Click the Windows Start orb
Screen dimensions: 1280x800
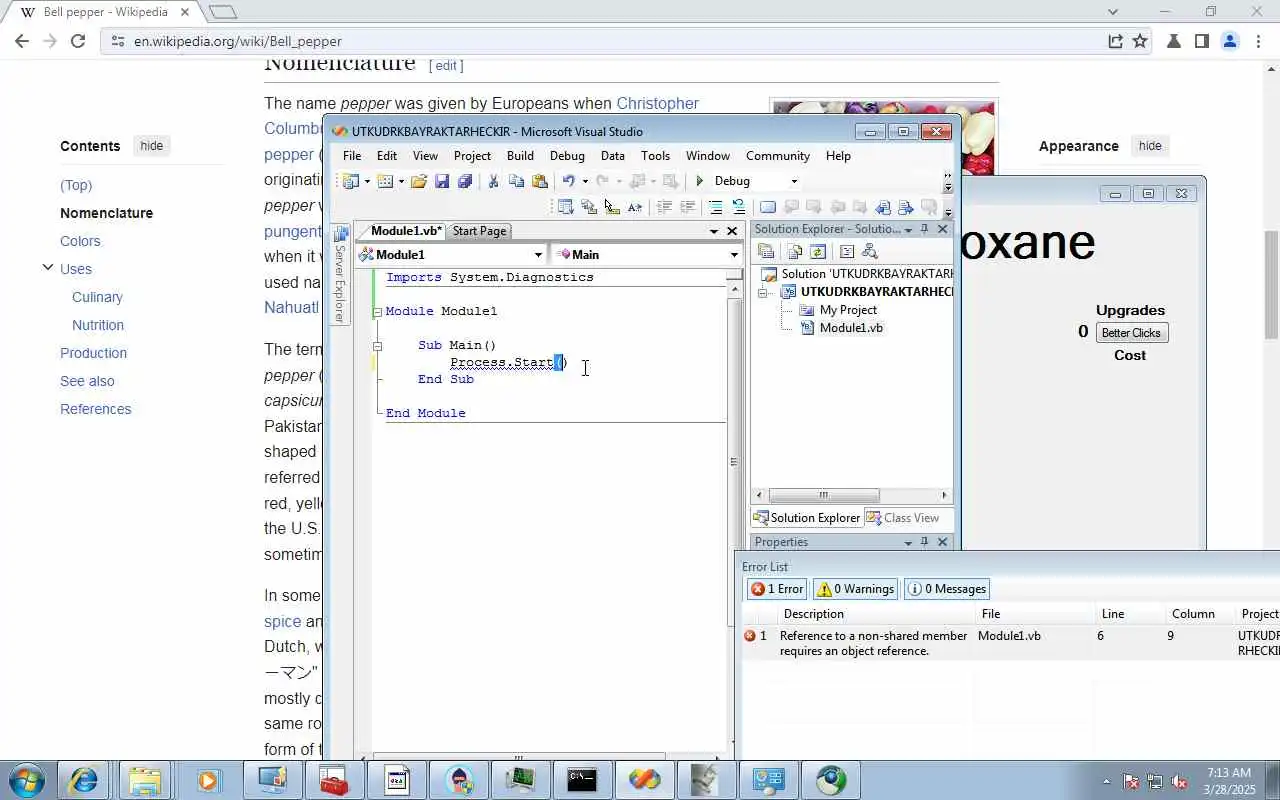25,780
